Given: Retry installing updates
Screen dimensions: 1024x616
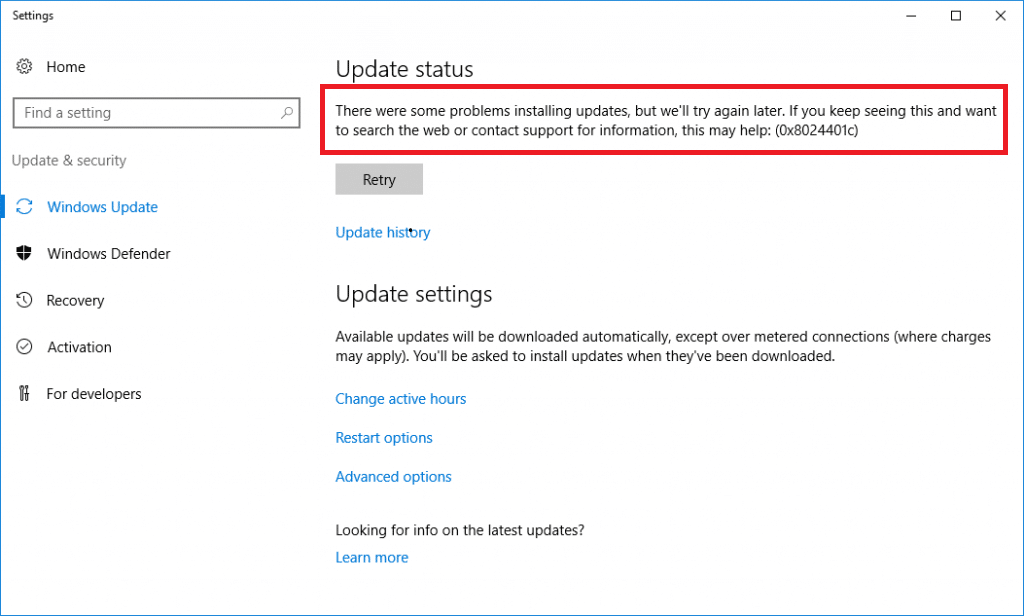Looking at the screenshot, I should pos(379,179).
